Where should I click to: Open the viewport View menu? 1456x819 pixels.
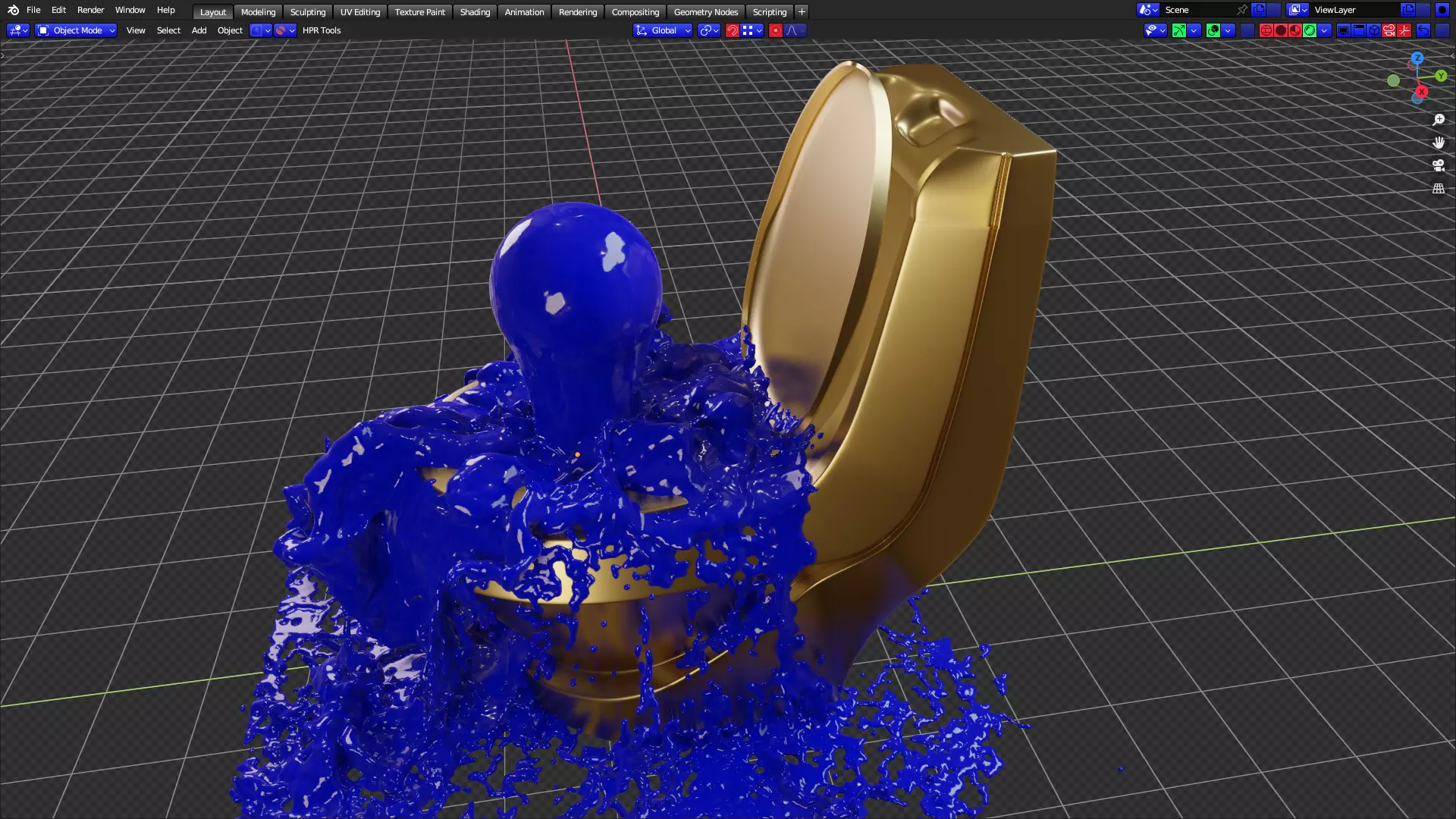coord(136,30)
